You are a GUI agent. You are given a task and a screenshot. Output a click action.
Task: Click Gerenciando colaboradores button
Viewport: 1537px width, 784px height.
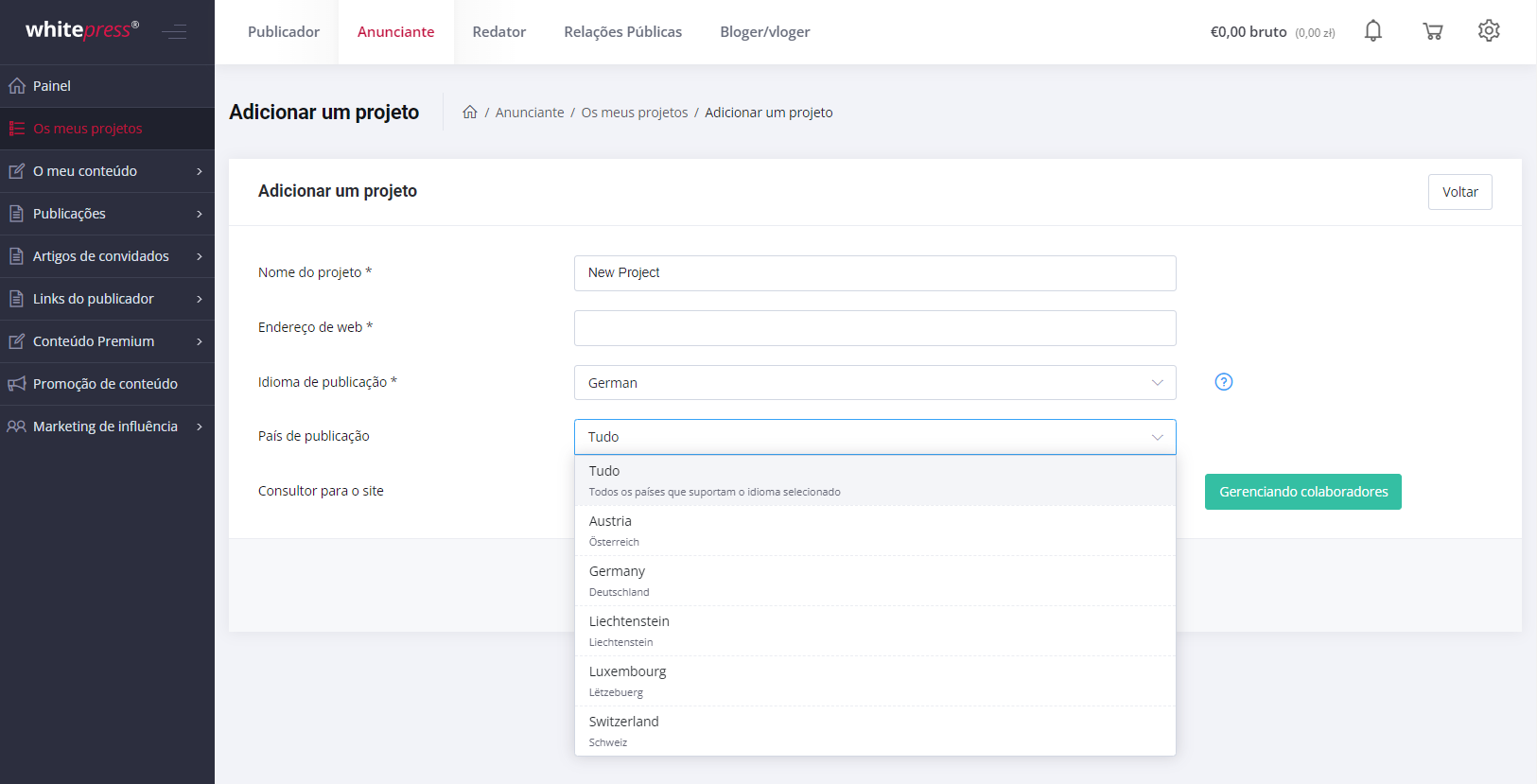tap(1303, 492)
